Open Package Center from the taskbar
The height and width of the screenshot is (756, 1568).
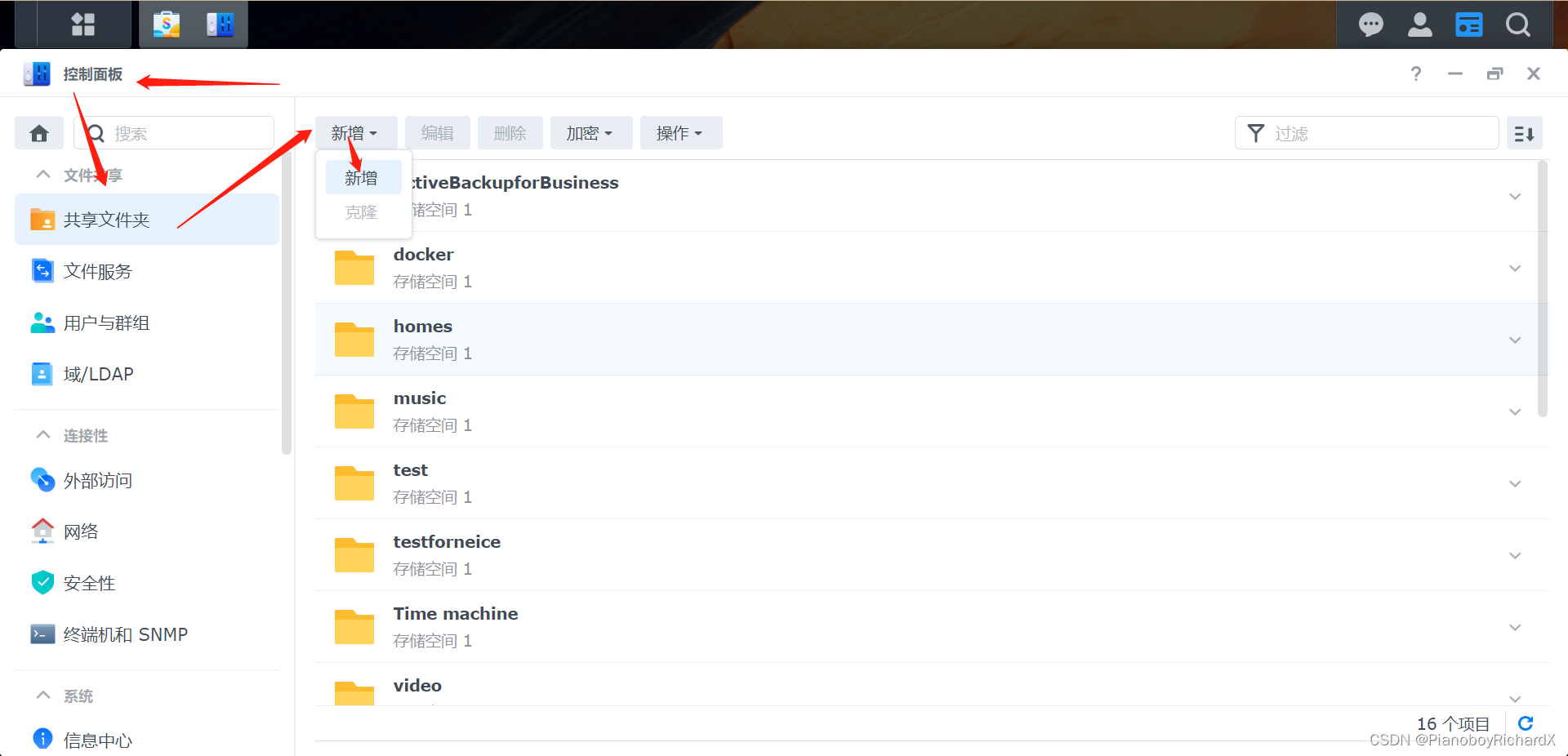(x=167, y=24)
